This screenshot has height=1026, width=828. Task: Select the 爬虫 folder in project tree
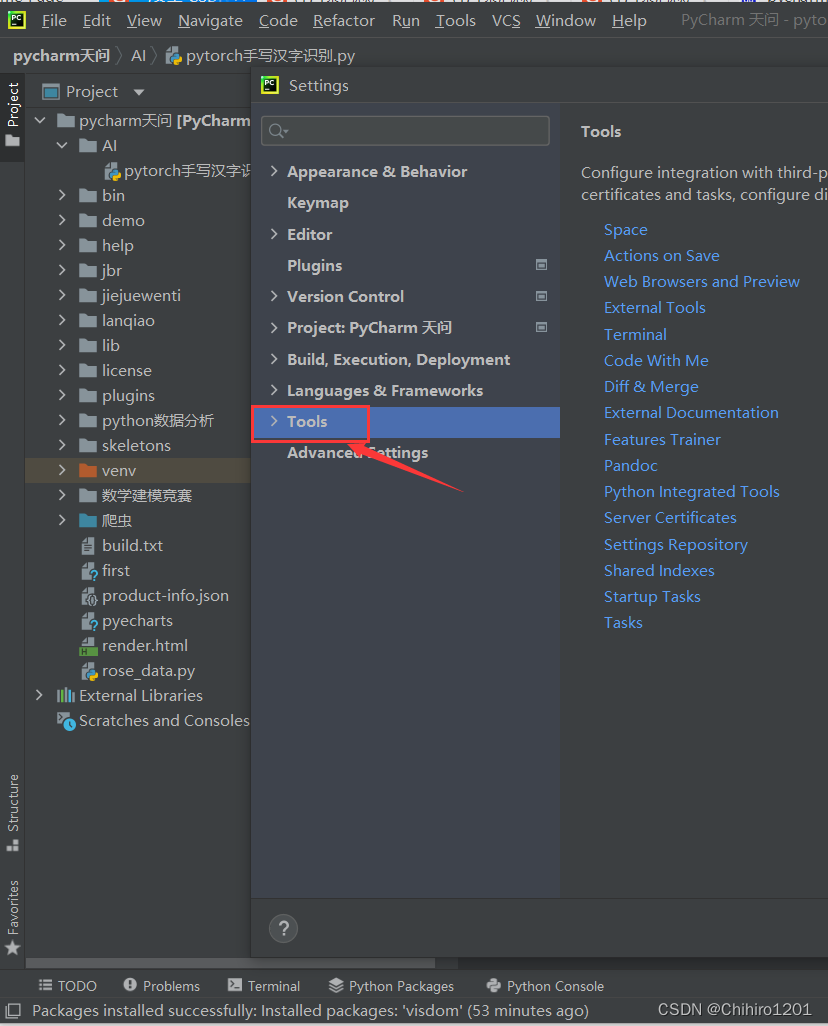click(117, 521)
